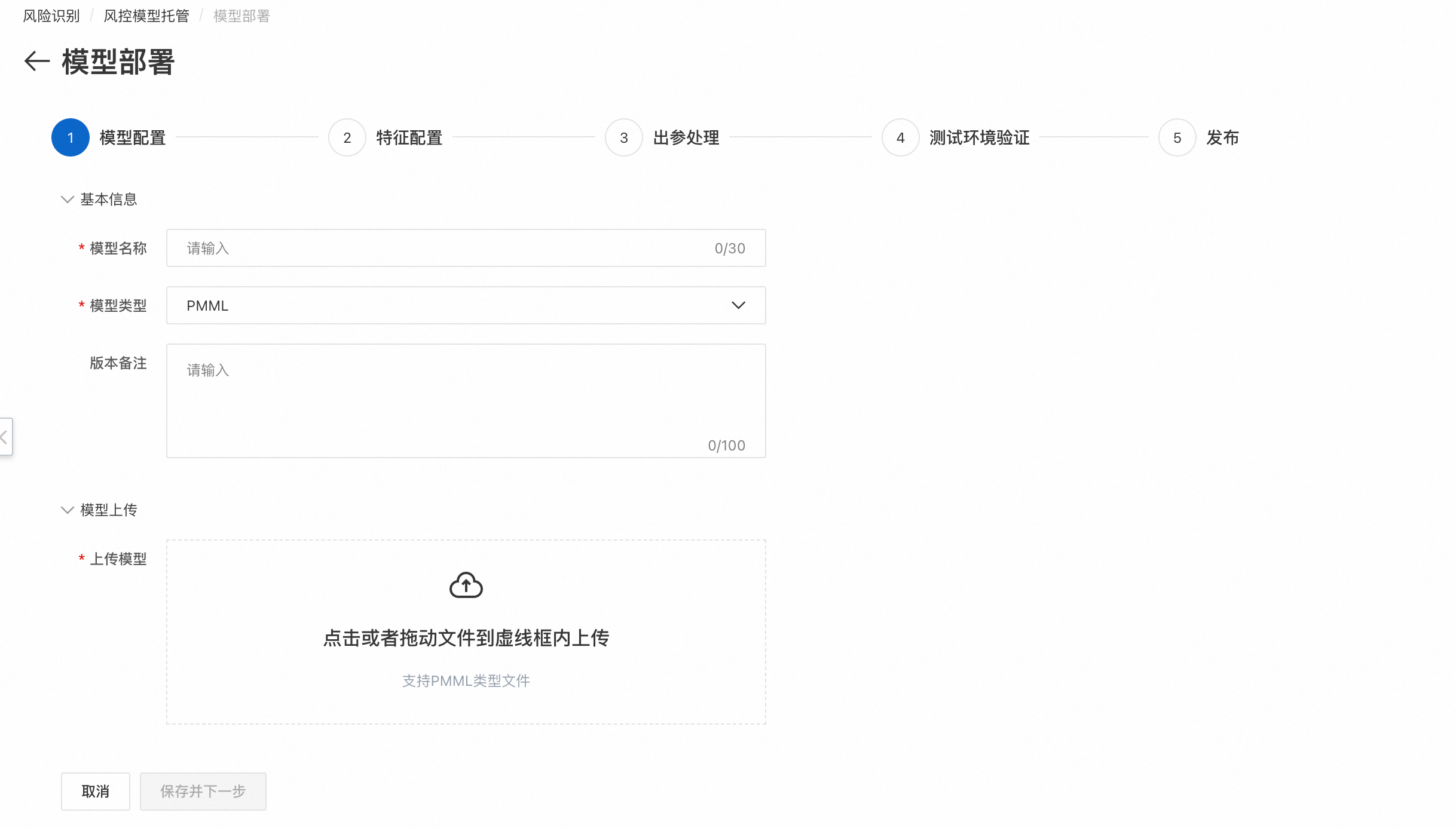Focus the 模型名称 input field
This screenshot has height=828, width=1456.
pos(466,248)
